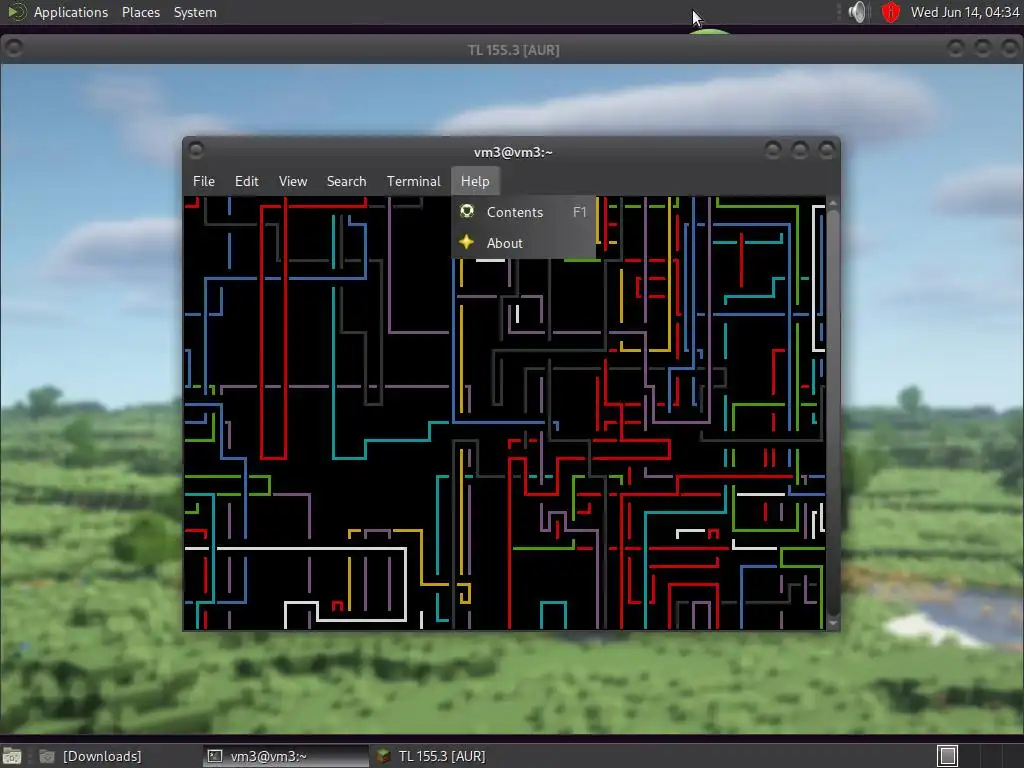This screenshot has width=1024, height=768.
Task: Open the clock showing Wed Jun 14
Action: pos(965,12)
